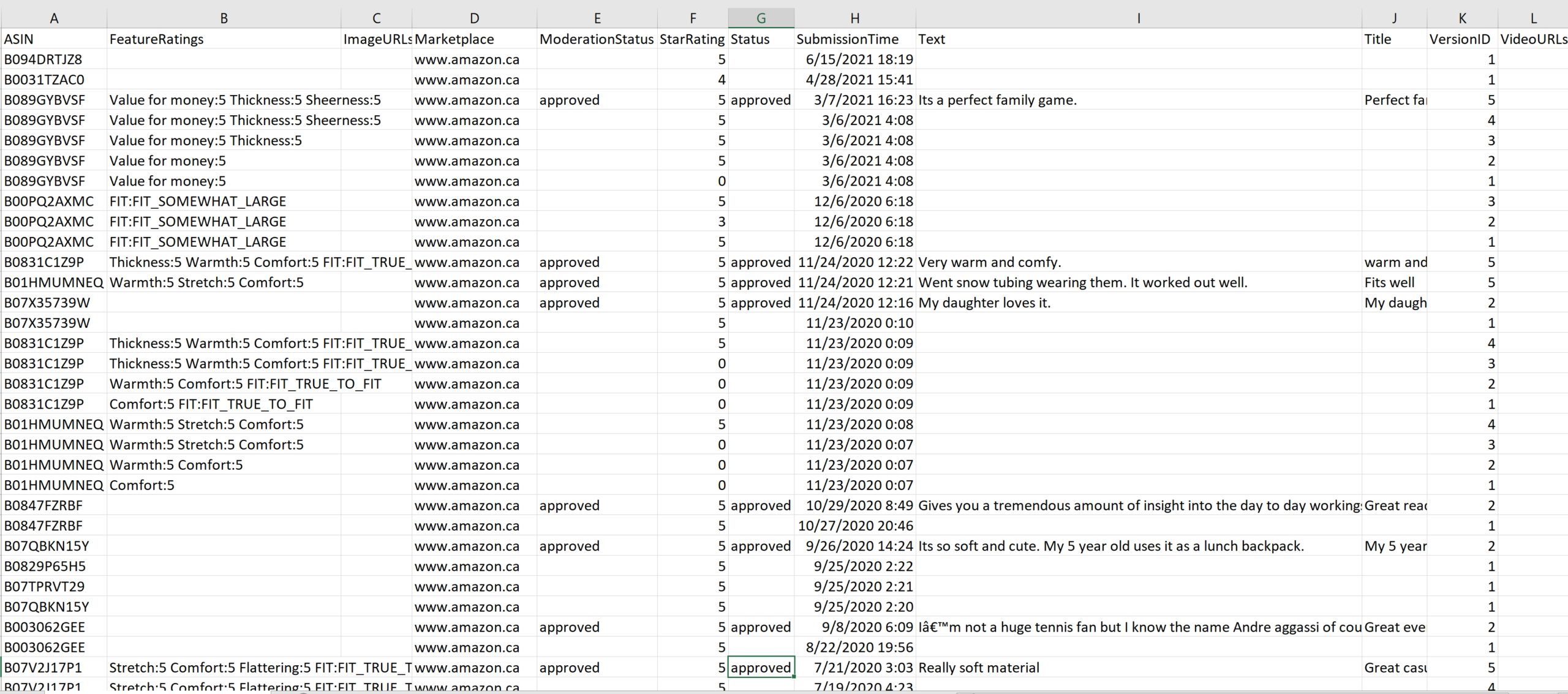
Task: Click the VersionID header cell
Action: 1462,39
